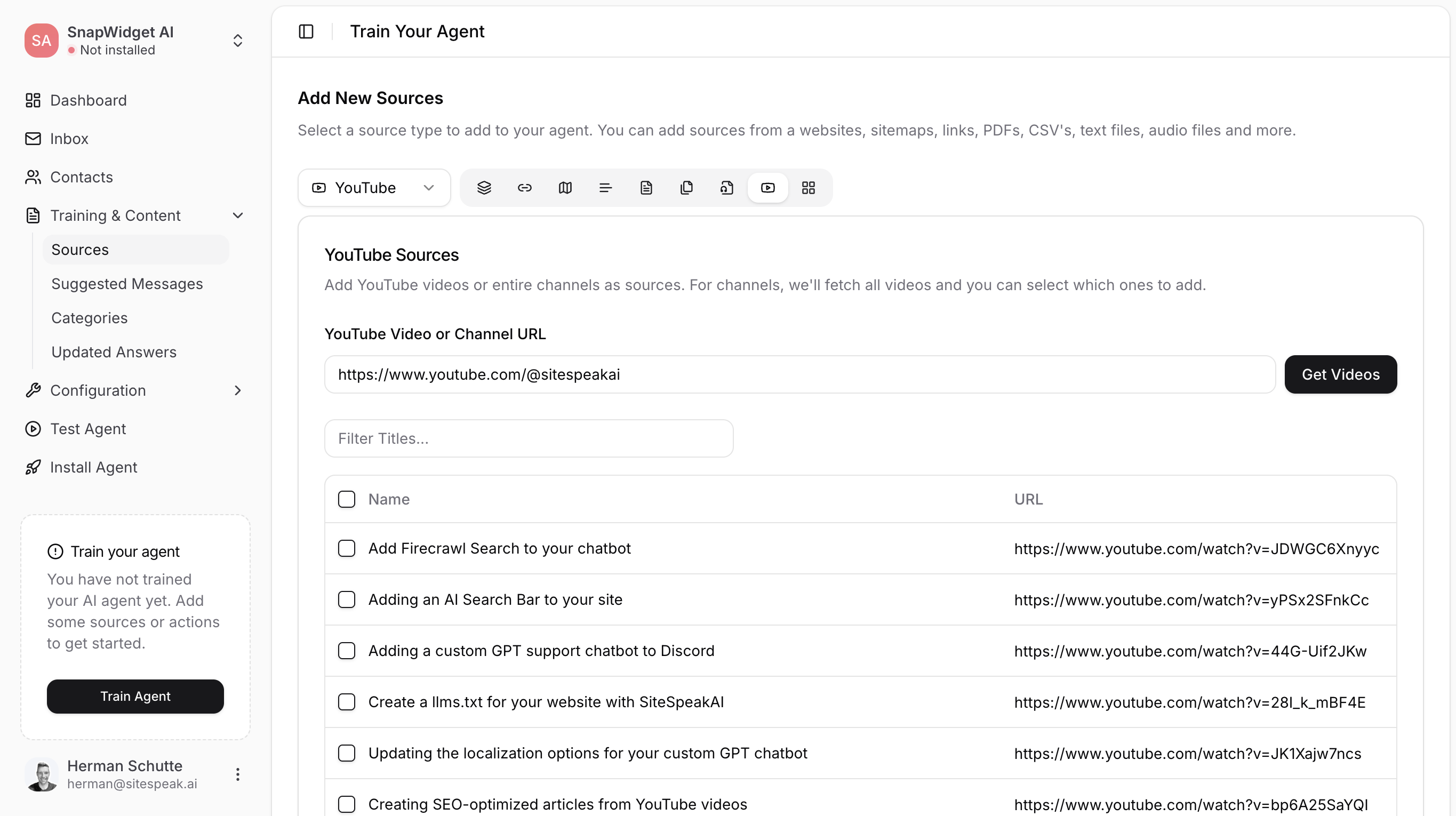The height and width of the screenshot is (816, 1456).
Task: Open the YouTube source type dropdown
Action: click(x=374, y=188)
